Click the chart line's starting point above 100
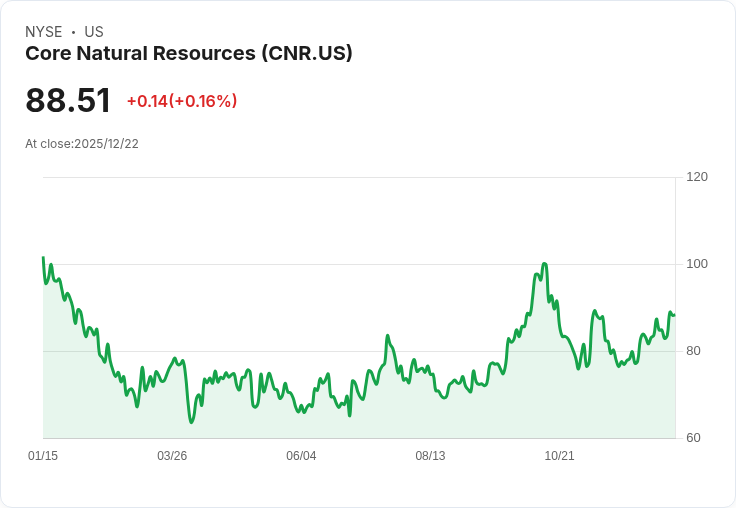 (x=43, y=257)
